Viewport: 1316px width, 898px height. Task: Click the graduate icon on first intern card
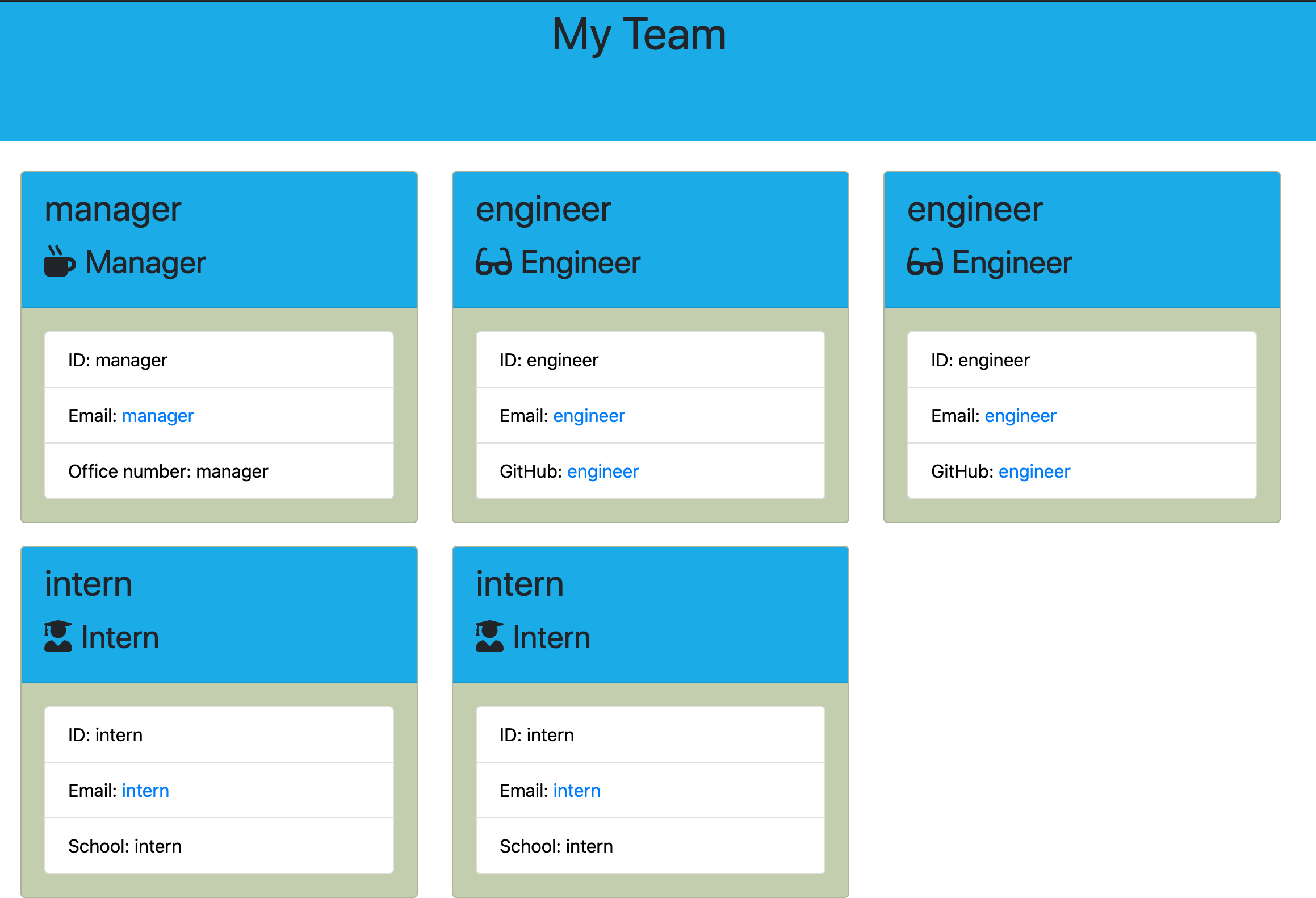point(58,636)
